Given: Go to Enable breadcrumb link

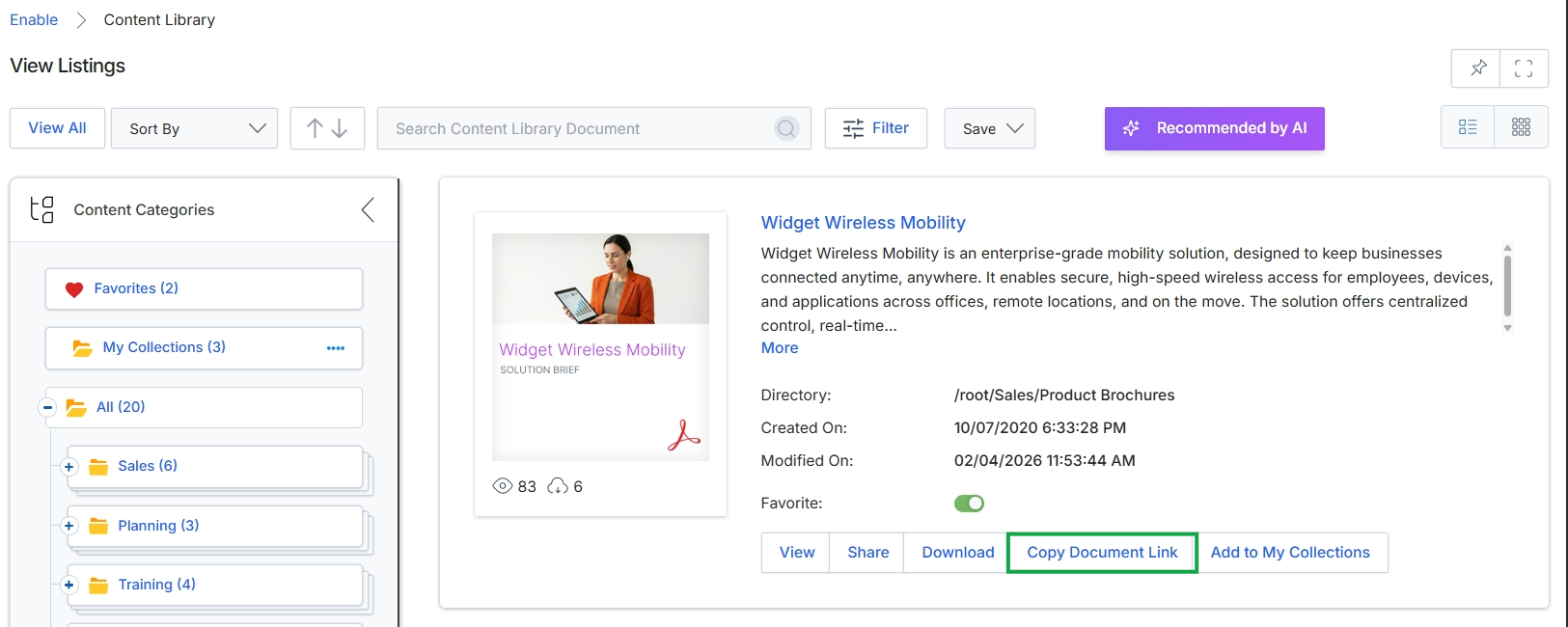Looking at the screenshot, I should click(34, 19).
